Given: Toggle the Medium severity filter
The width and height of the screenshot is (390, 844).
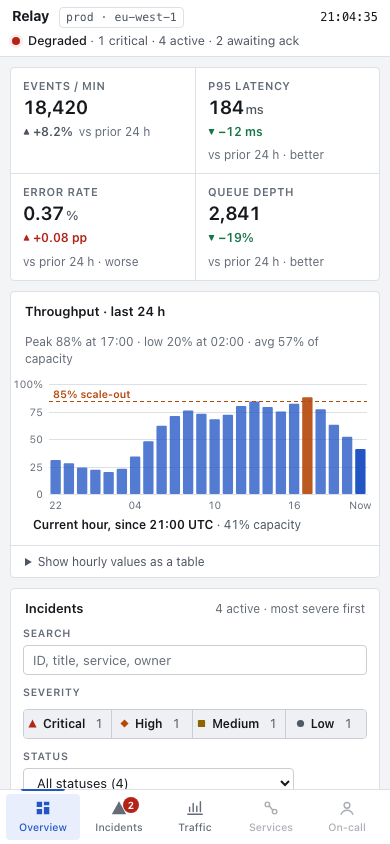Looking at the screenshot, I should click(239, 724).
